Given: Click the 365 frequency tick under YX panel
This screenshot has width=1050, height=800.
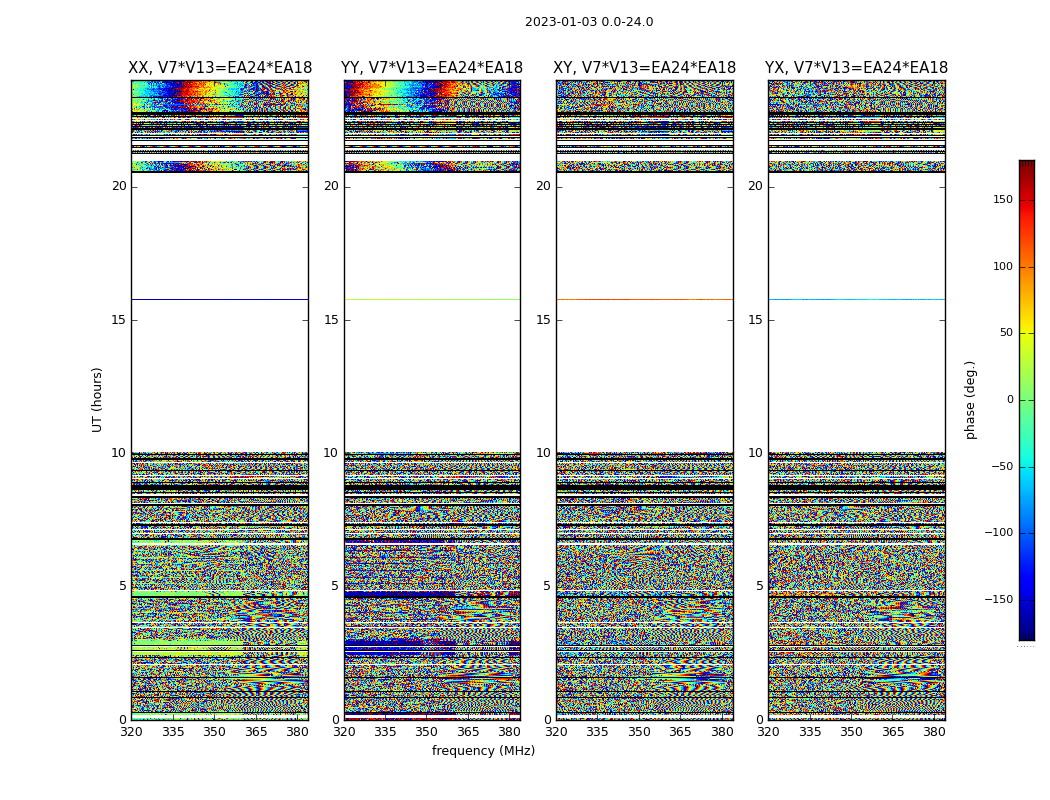Looking at the screenshot, I should click(893, 732).
